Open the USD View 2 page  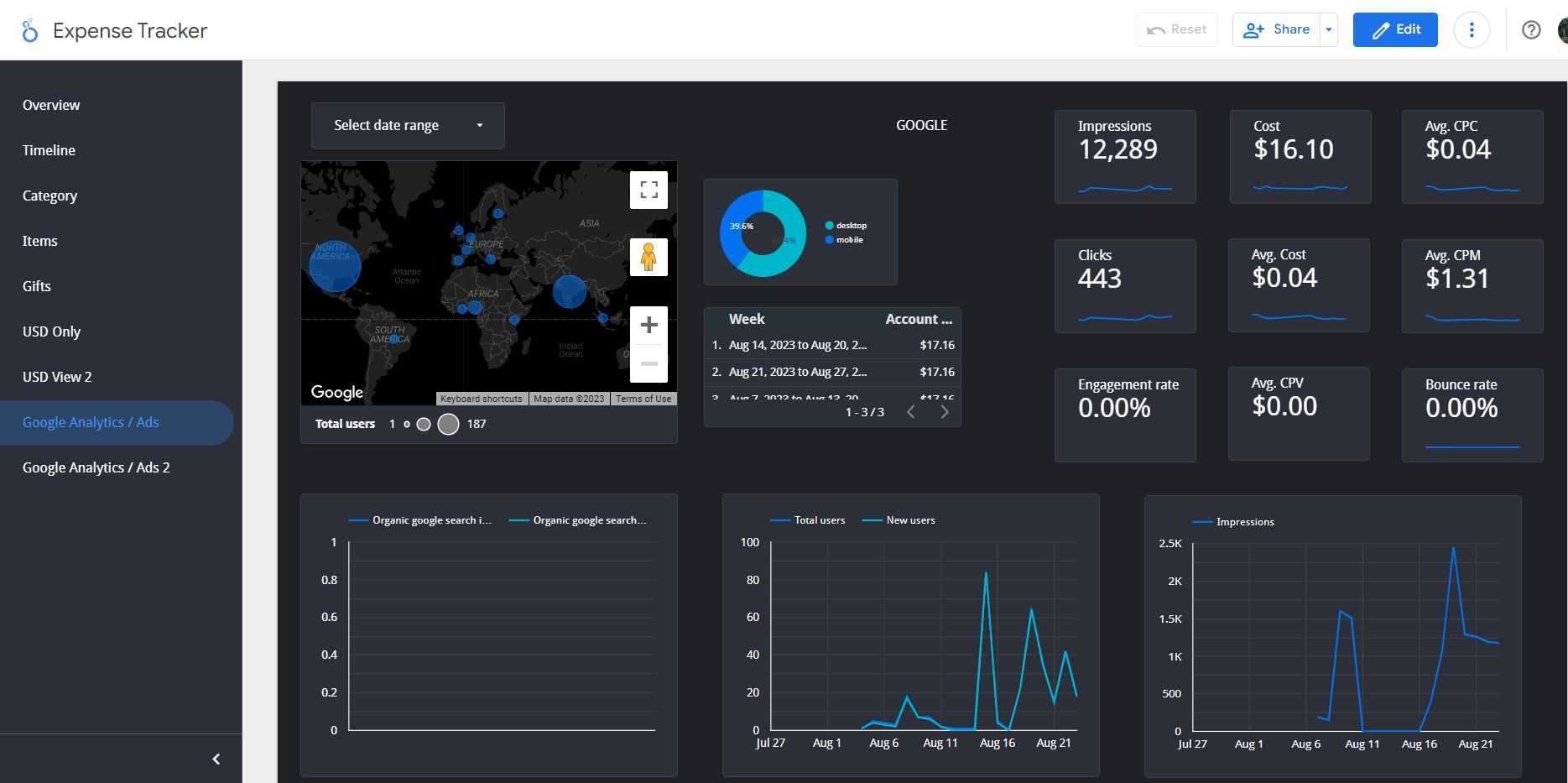(x=117, y=377)
